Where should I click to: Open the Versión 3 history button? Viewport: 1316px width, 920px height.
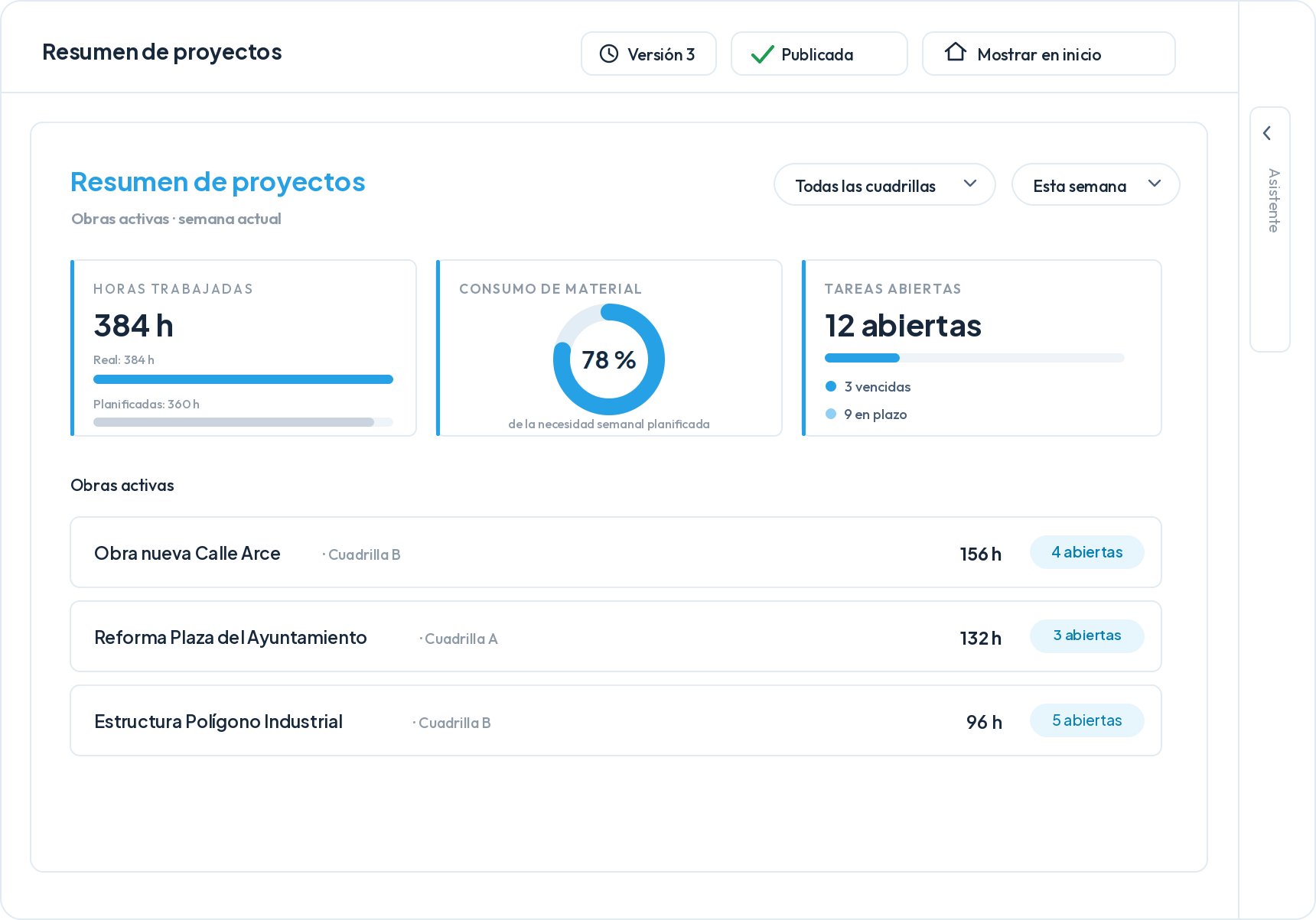click(649, 54)
